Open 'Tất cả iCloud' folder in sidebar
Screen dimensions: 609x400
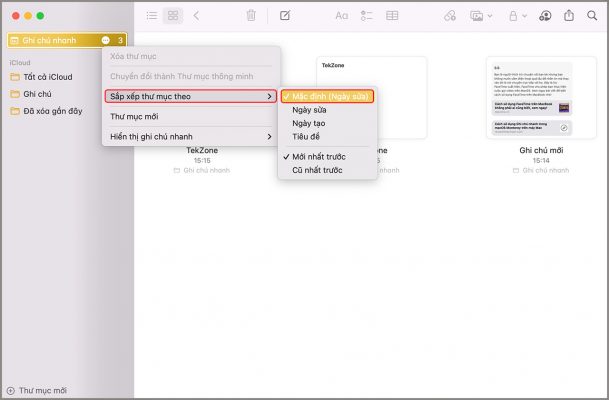tap(48, 77)
